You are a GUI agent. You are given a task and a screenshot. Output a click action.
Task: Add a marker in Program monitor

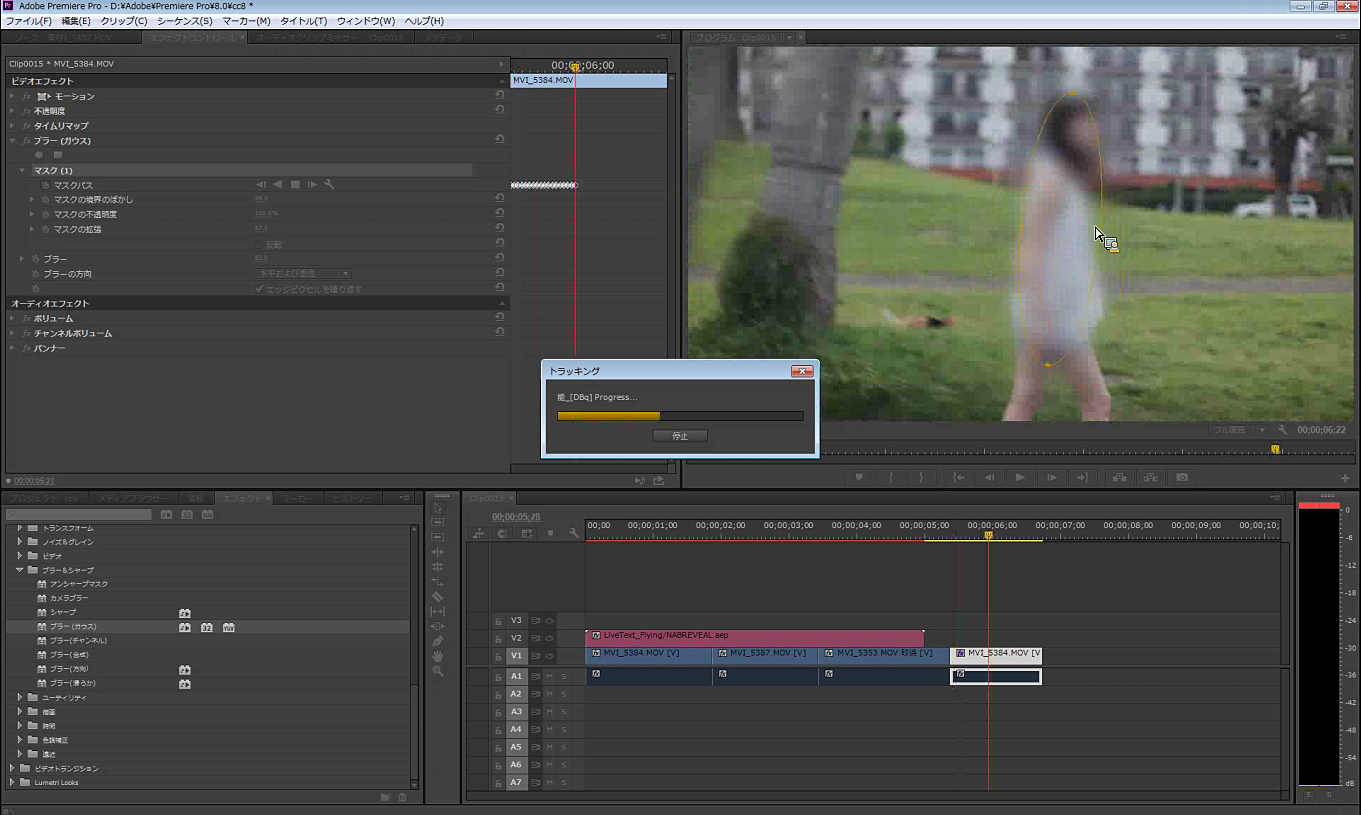click(858, 478)
